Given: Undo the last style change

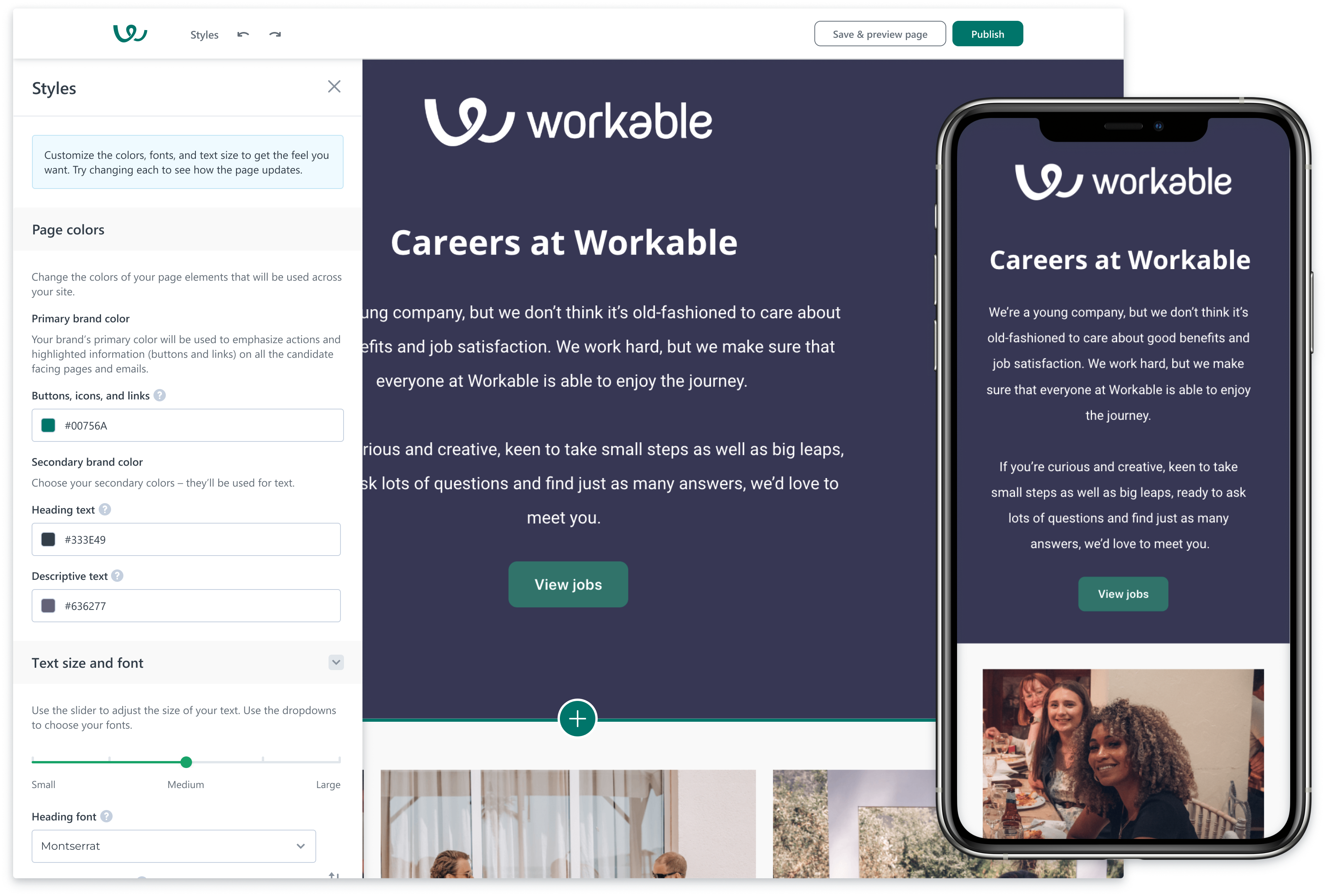Looking at the screenshot, I should pyautogui.click(x=243, y=34).
